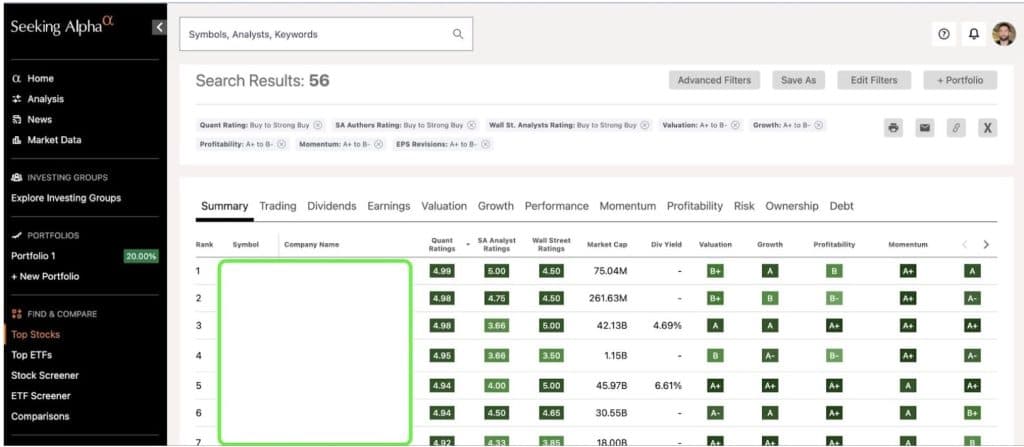Screen dimensions: 1024x447
Task: Open the help question mark icon
Action: click(x=944, y=35)
